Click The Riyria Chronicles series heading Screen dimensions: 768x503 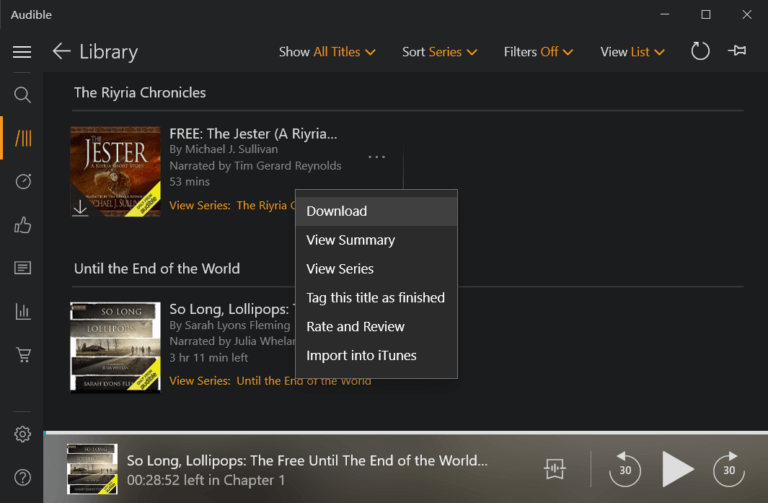pyautogui.click(x=140, y=93)
